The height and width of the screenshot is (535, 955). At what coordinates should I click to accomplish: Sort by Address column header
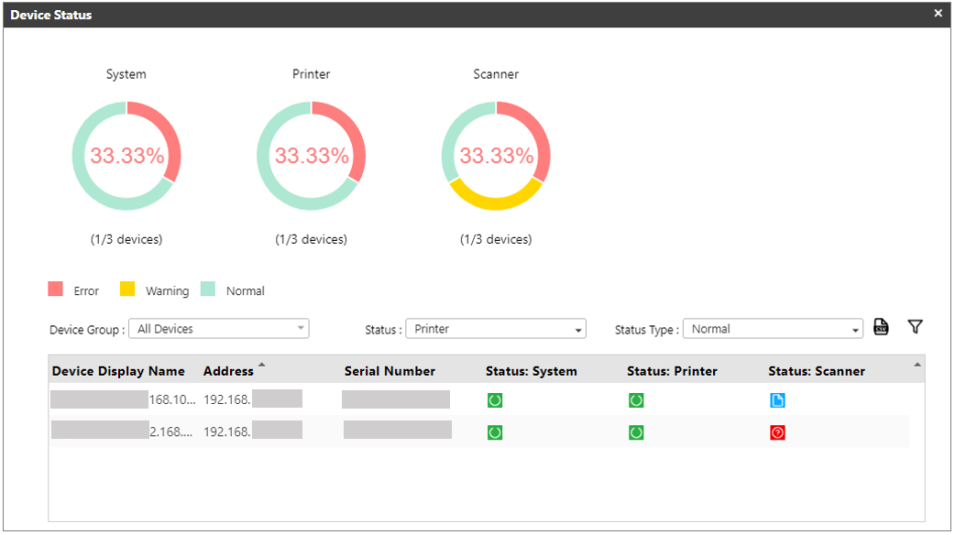pos(229,371)
